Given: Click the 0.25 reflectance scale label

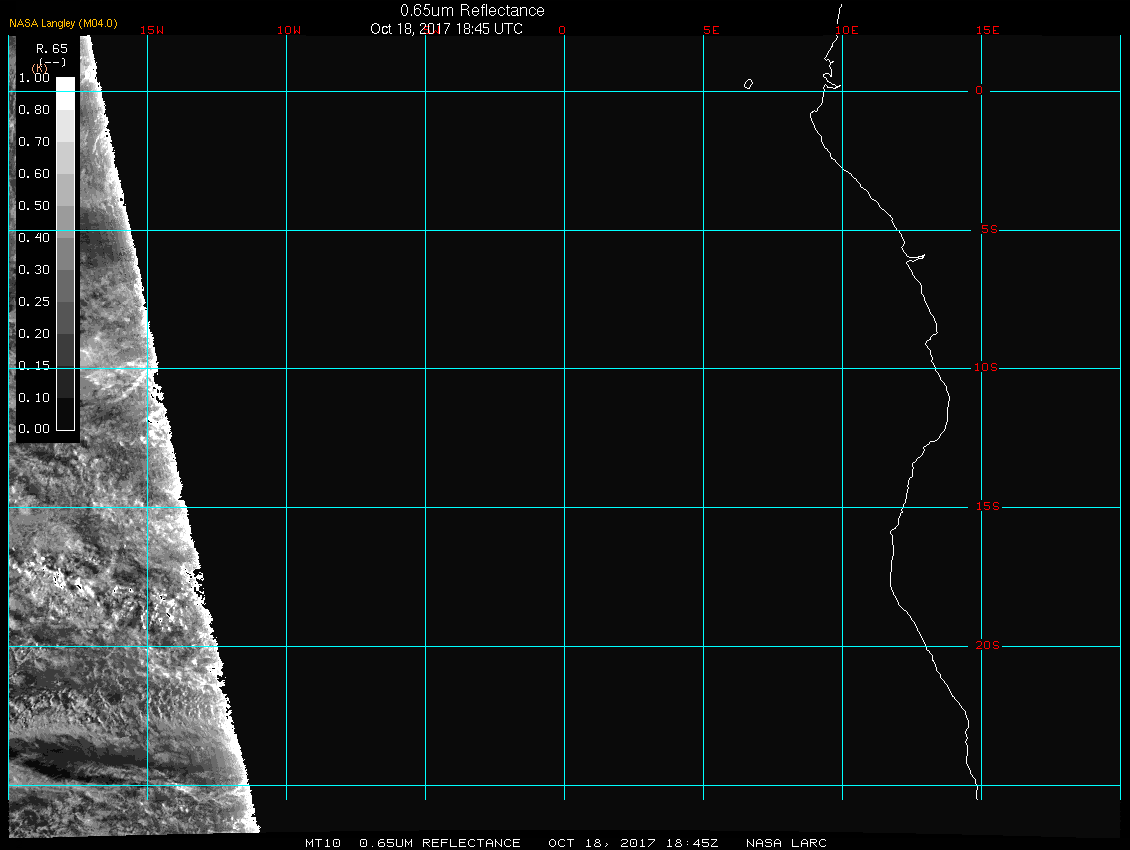Looking at the screenshot, I should [x=33, y=302].
